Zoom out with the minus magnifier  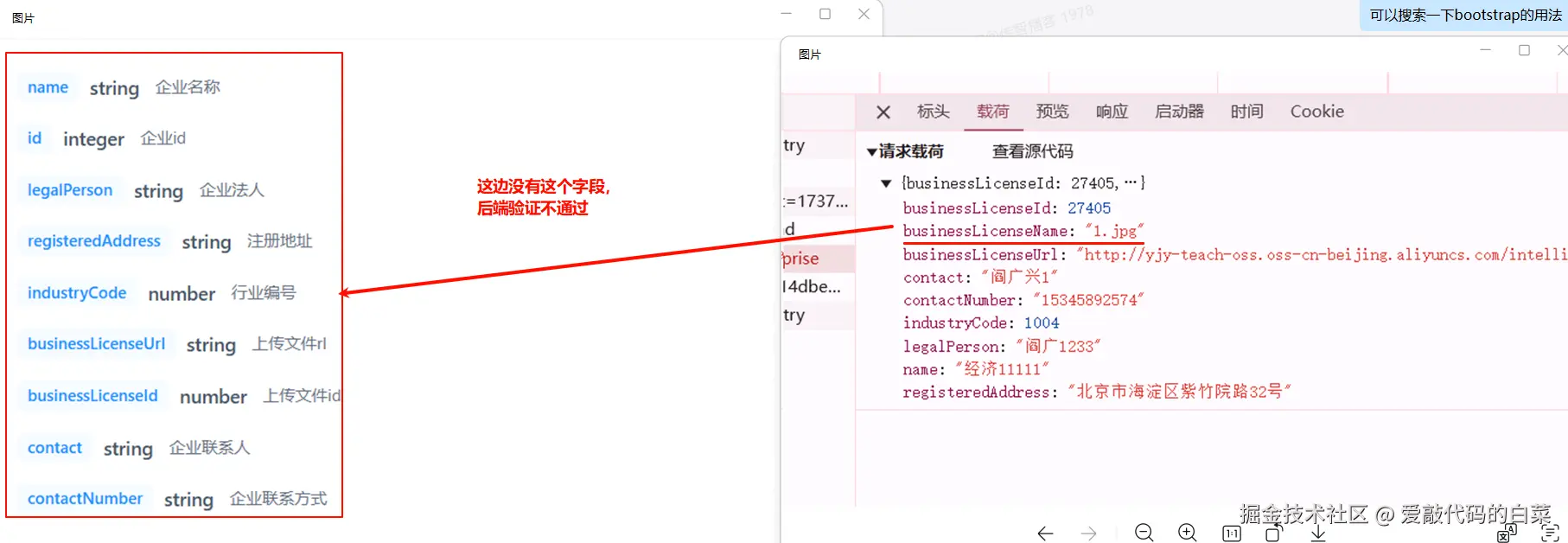tap(1144, 533)
